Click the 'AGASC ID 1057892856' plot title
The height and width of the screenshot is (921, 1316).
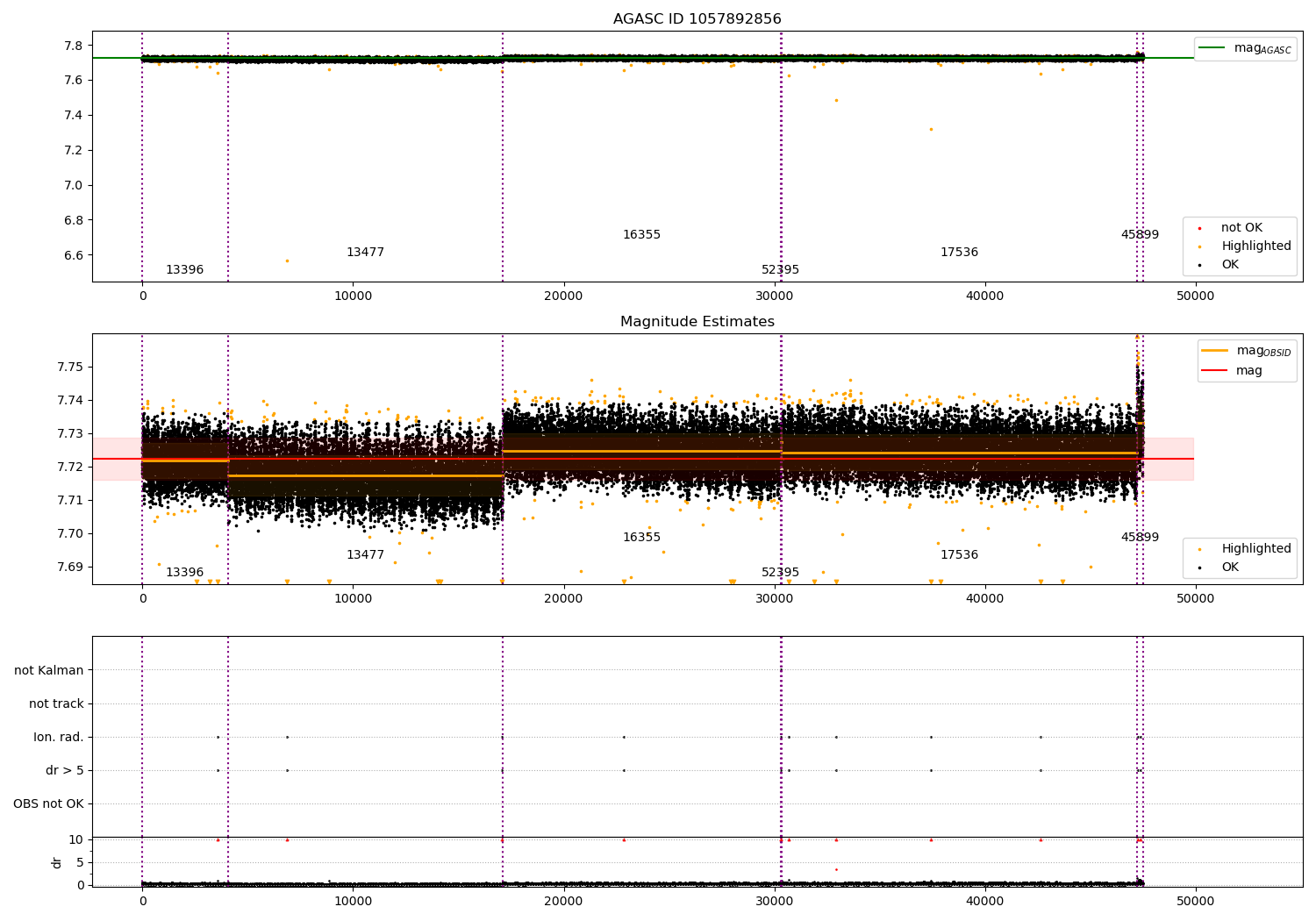pos(697,19)
